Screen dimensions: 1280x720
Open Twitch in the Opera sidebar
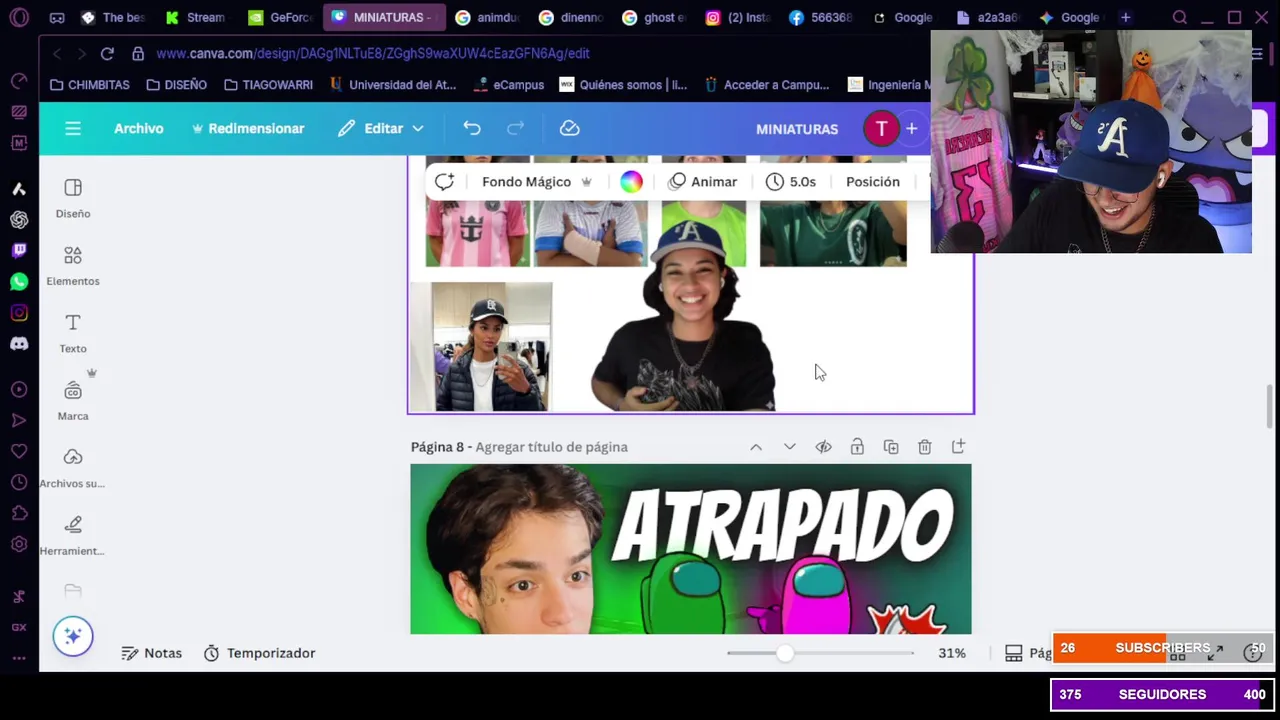tap(19, 251)
